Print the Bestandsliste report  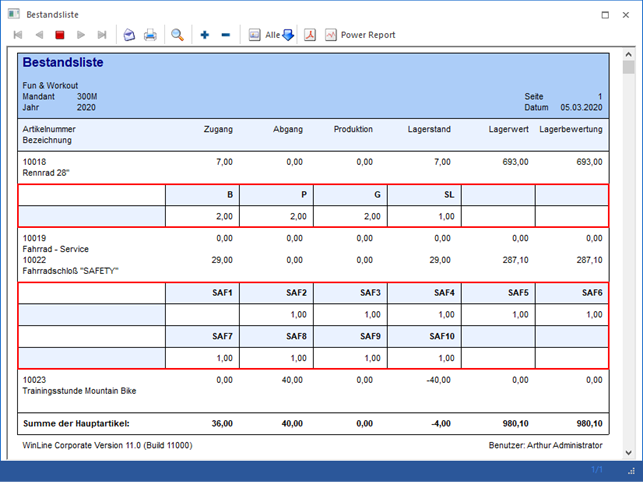point(150,35)
